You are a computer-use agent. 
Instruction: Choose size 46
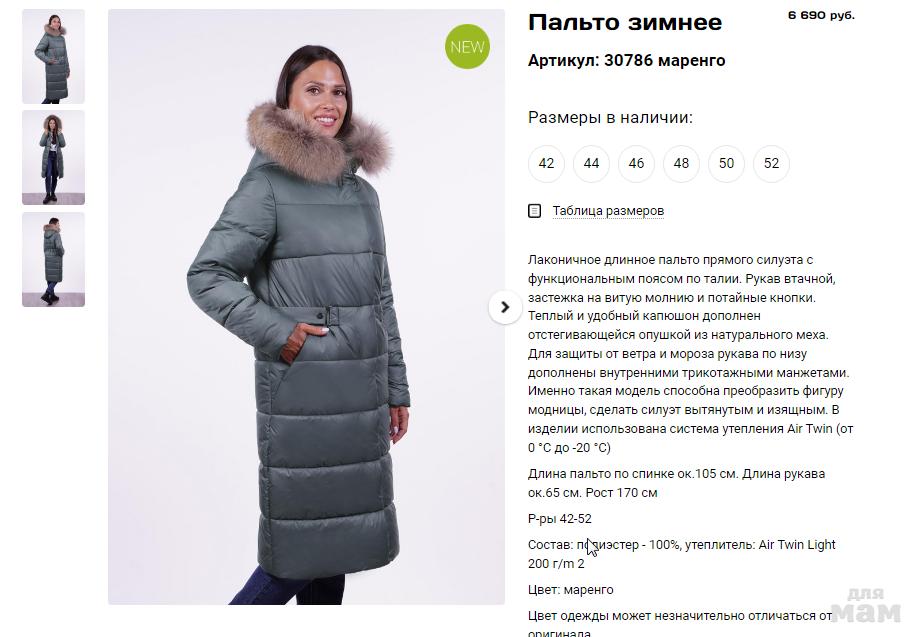pyautogui.click(x=636, y=164)
